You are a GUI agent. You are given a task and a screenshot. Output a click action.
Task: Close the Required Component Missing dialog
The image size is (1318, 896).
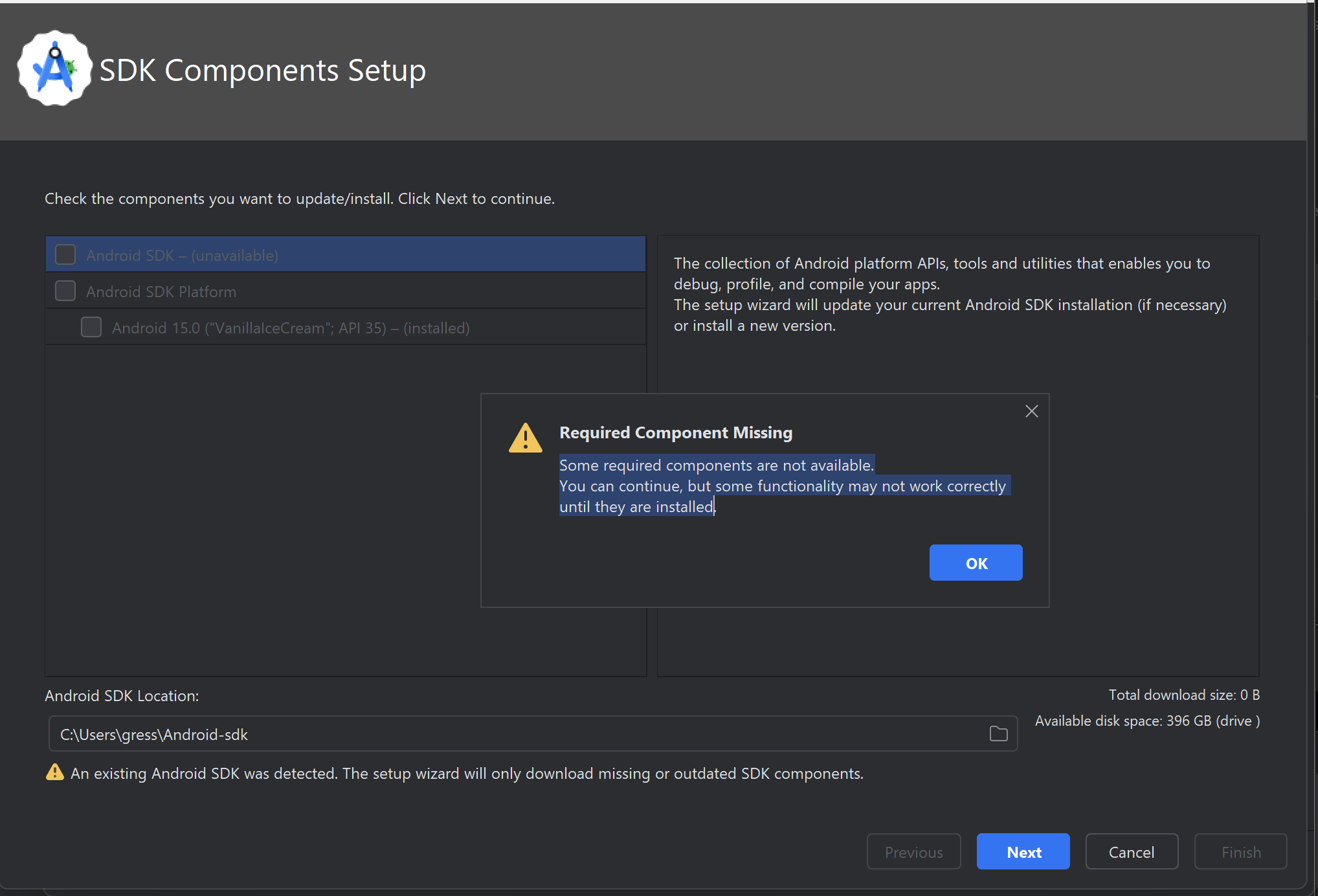tap(1031, 411)
